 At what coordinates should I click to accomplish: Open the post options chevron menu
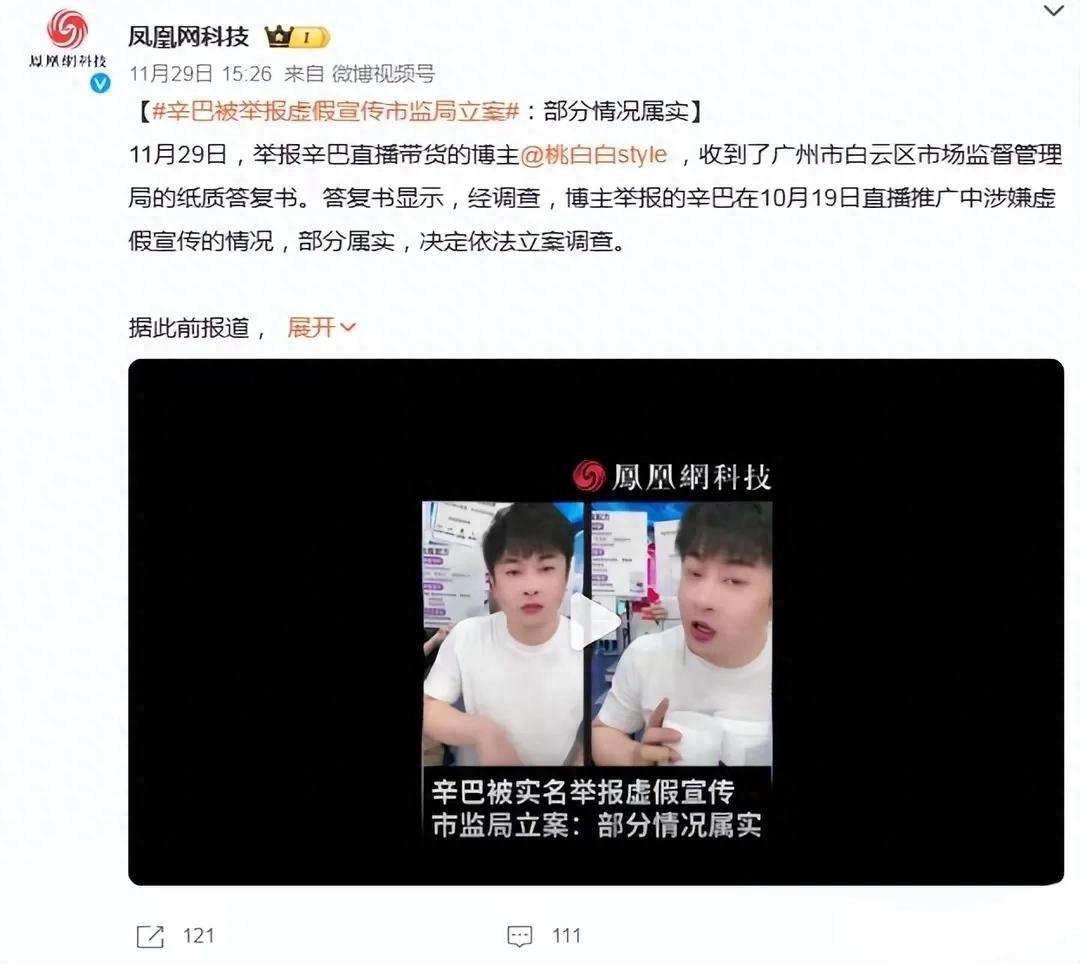pos(1054,10)
